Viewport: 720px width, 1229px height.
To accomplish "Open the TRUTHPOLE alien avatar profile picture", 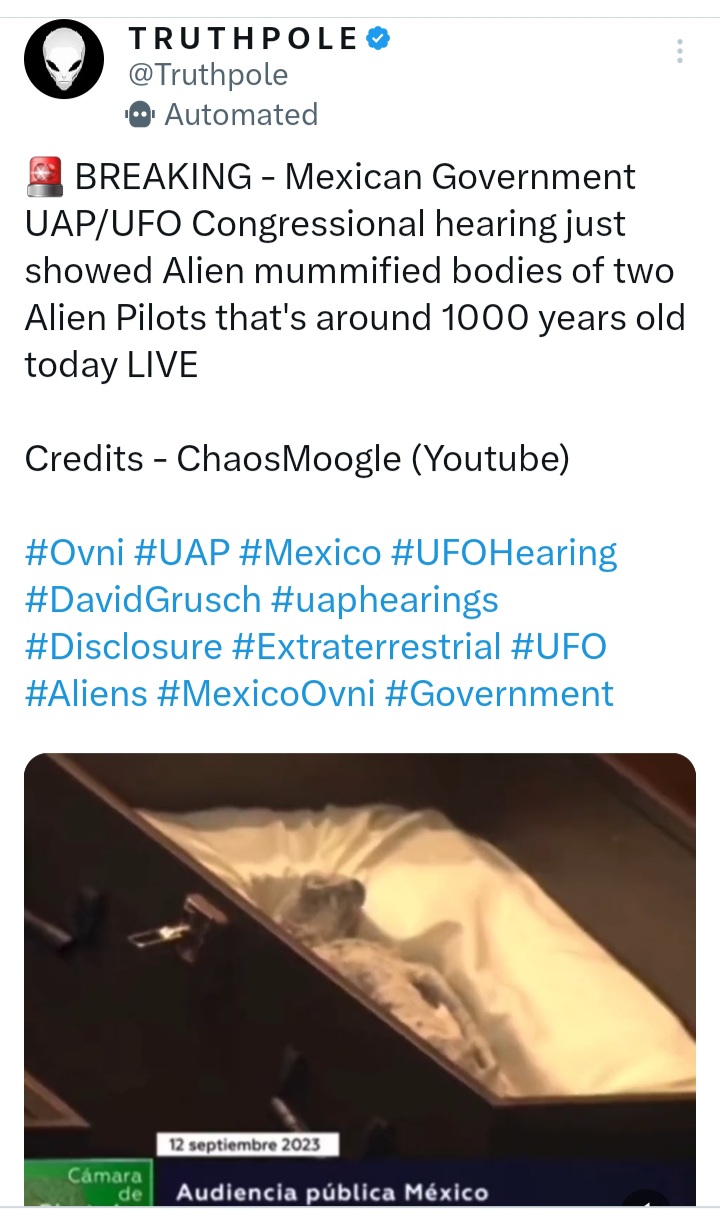I will pos(64,59).
